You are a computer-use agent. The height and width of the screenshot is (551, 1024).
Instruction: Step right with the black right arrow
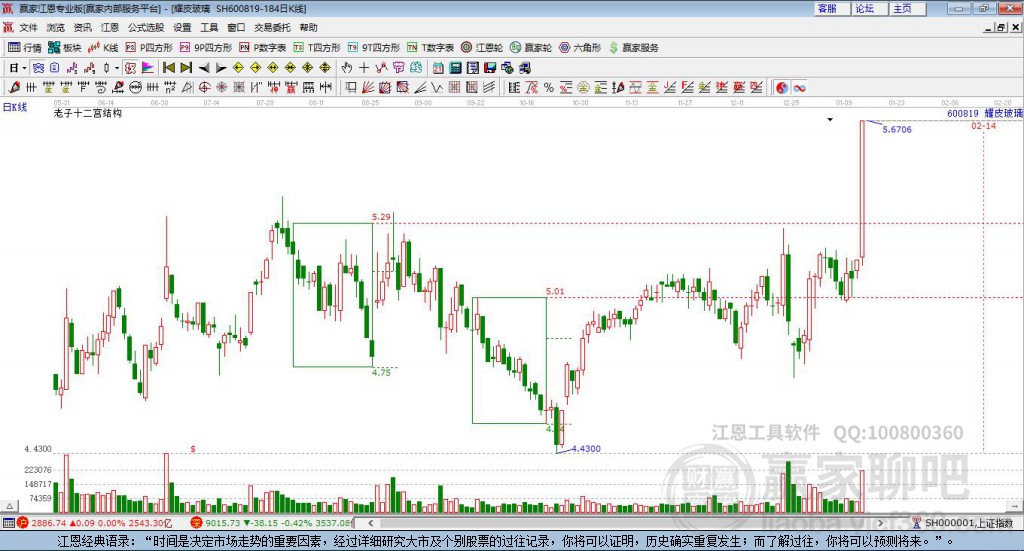pos(221,68)
